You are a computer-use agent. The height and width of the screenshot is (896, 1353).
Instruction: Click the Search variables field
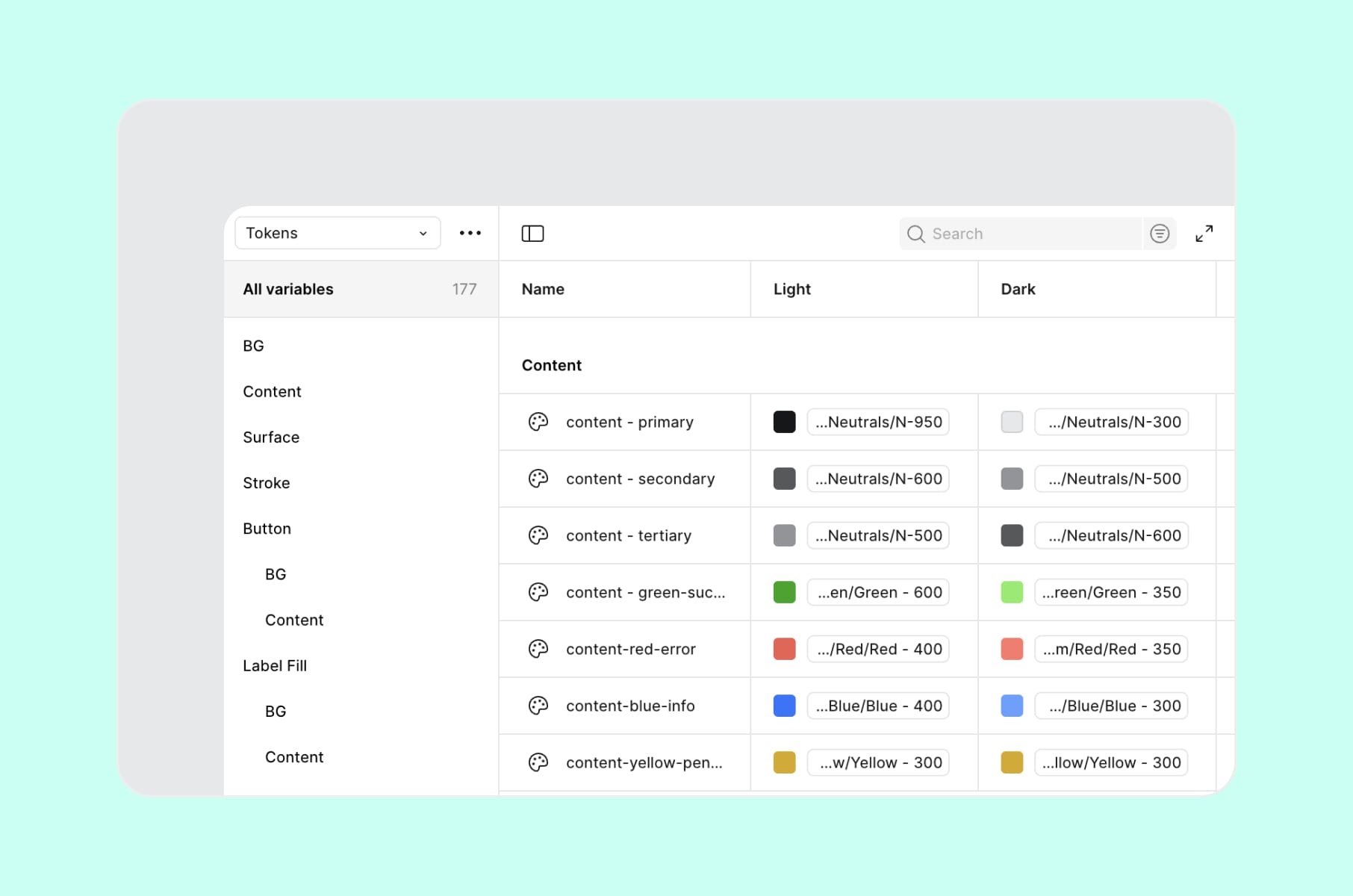pos(1021,234)
